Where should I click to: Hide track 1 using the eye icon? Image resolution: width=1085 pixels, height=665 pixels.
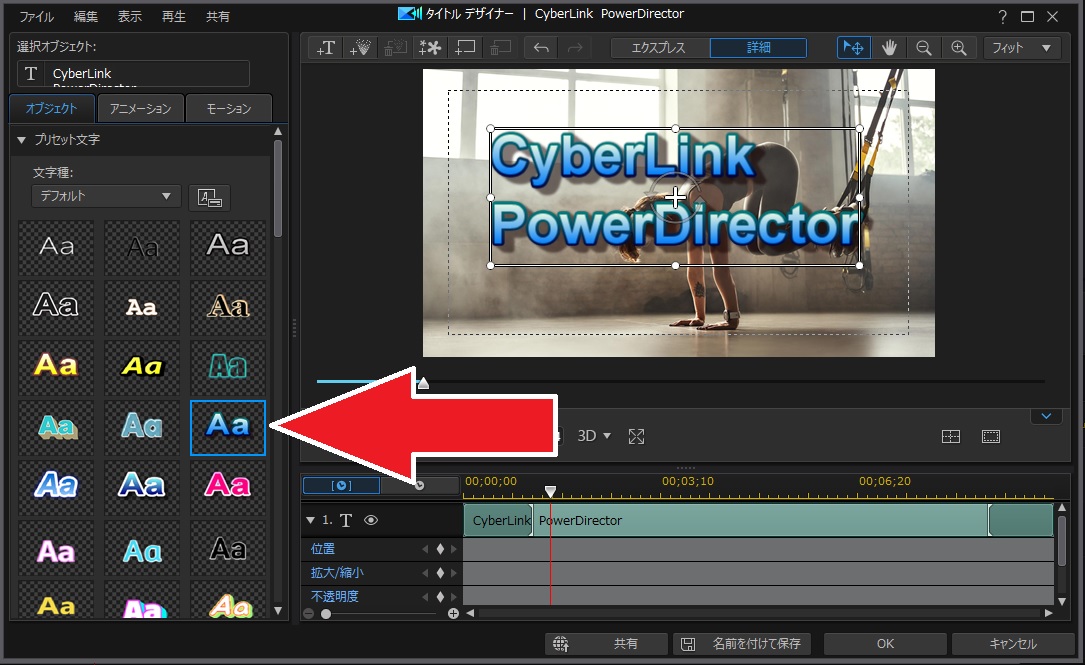[x=370, y=520]
